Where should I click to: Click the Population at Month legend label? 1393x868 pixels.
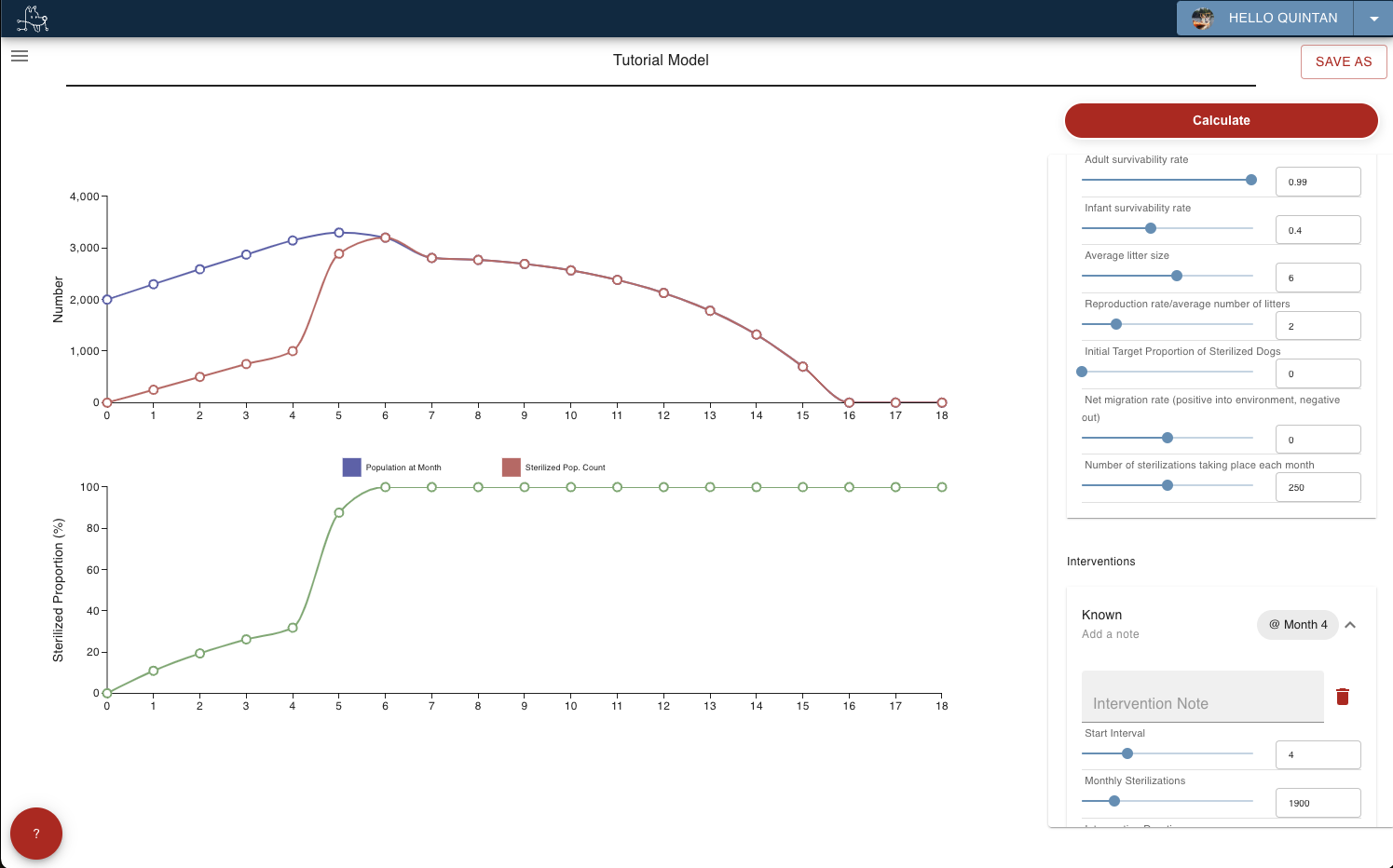403,468
